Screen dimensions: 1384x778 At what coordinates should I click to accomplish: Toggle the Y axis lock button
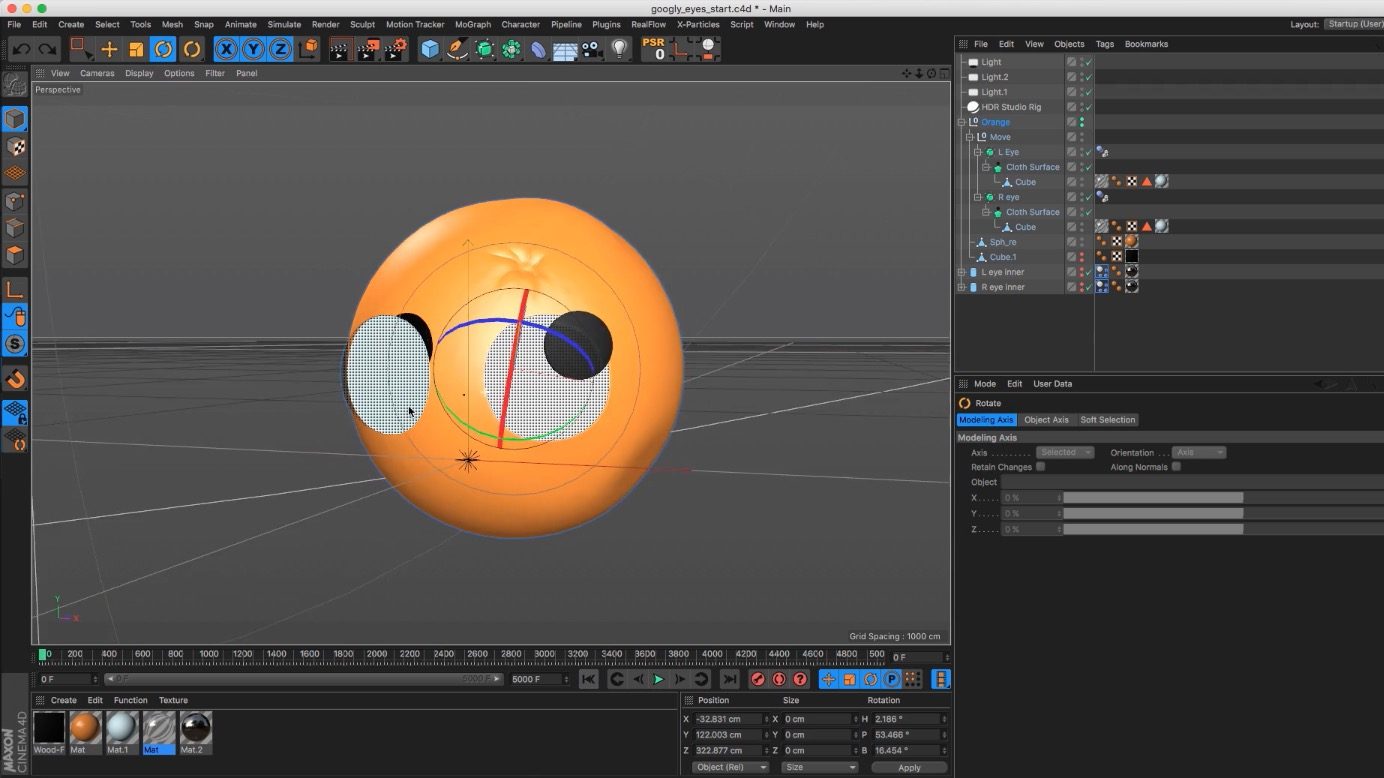point(253,48)
